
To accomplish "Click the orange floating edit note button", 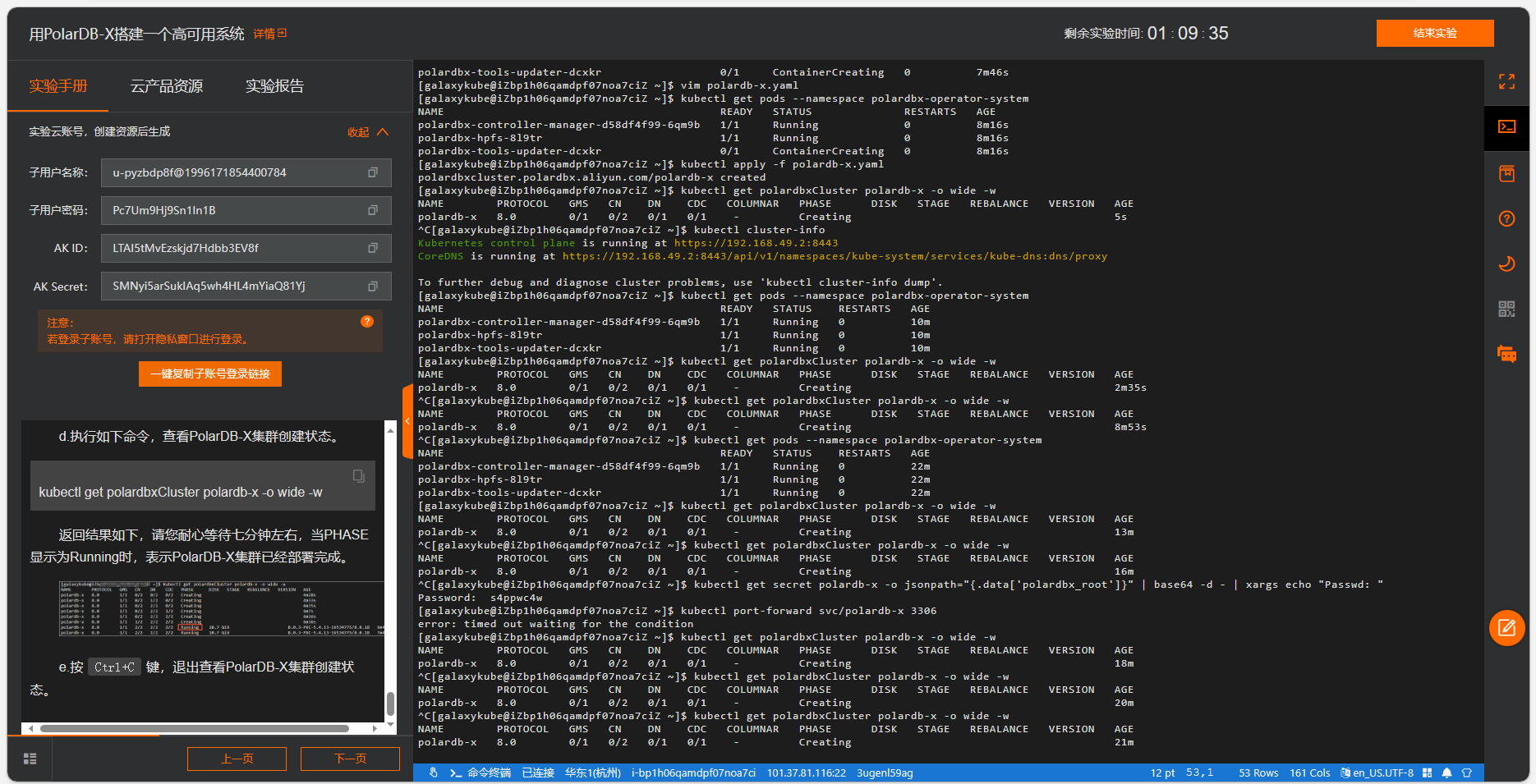I will tap(1507, 628).
